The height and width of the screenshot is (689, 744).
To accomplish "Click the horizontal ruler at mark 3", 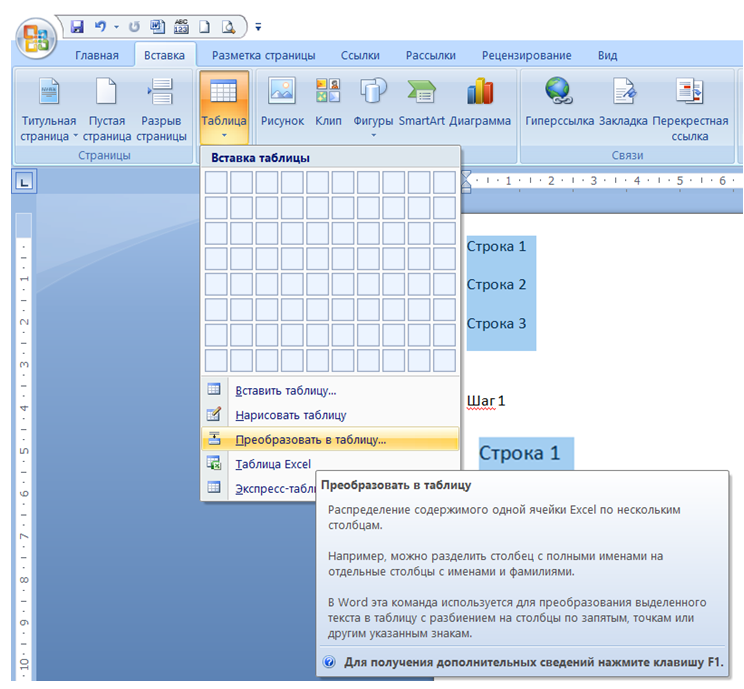I will tap(594, 180).
